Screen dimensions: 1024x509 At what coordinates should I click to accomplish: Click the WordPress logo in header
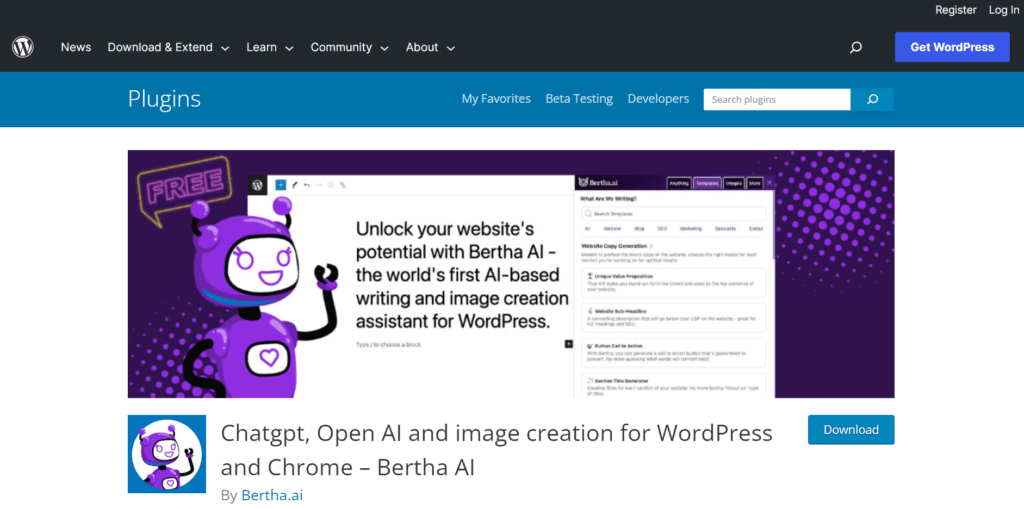point(22,47)
